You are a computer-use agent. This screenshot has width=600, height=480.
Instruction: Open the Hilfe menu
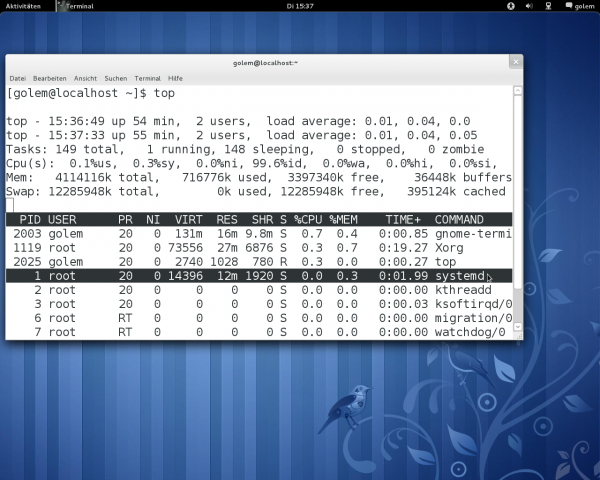pyautogui.click(x=175, y=78)
